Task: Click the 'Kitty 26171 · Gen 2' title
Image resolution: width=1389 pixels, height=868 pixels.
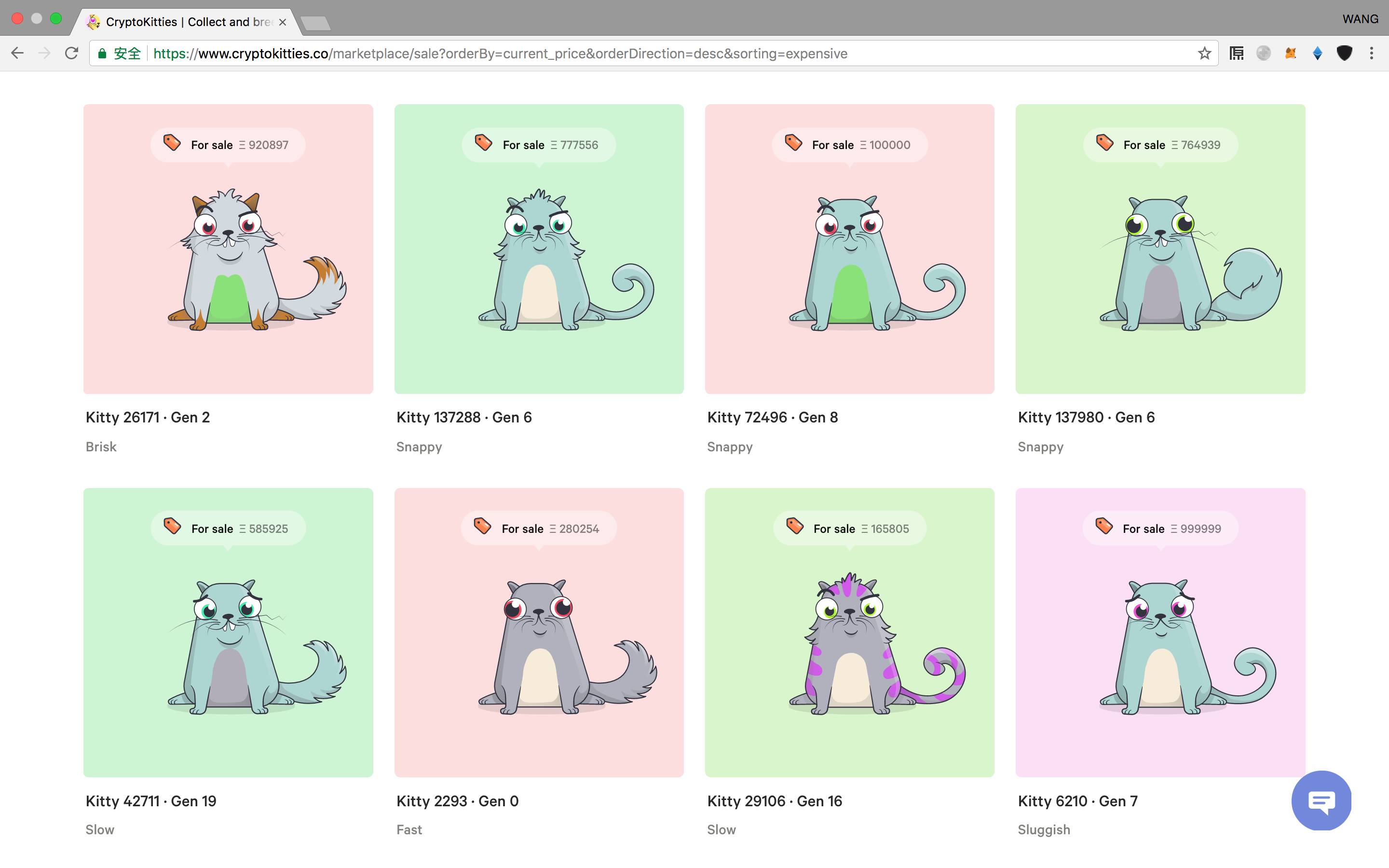Action: [148, 417]
